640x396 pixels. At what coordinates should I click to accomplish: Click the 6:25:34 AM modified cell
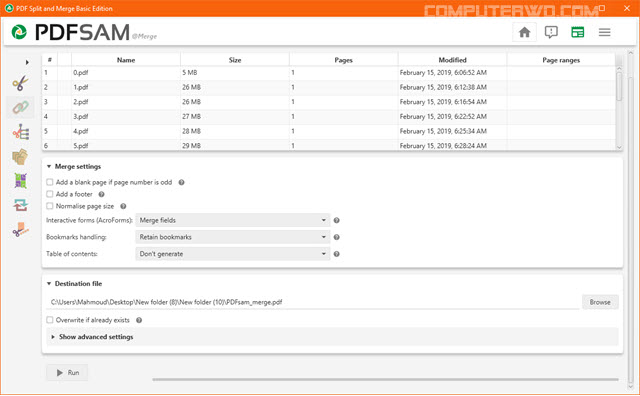[x=452, y=131]
